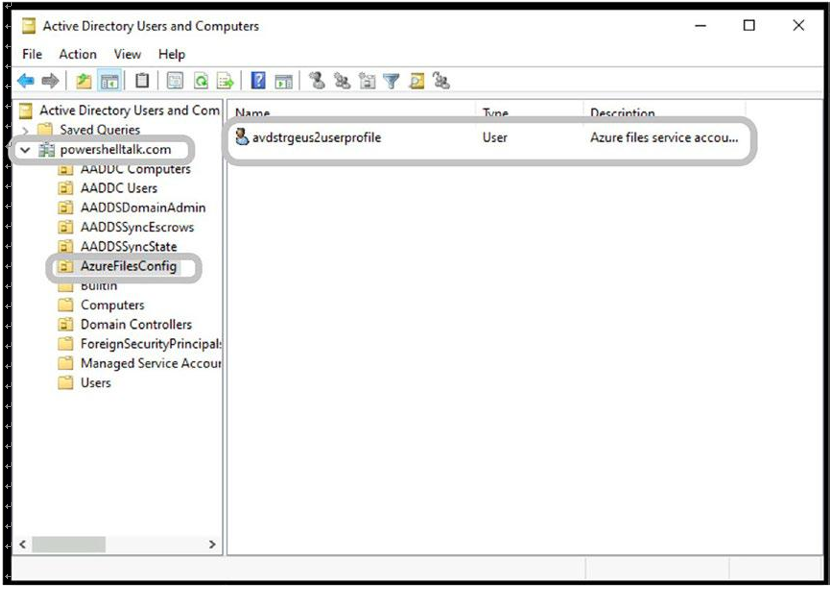Viewport: 834px width, 589px height.
Task: Click the add to group toolbar icon
Action: [441, 81]
